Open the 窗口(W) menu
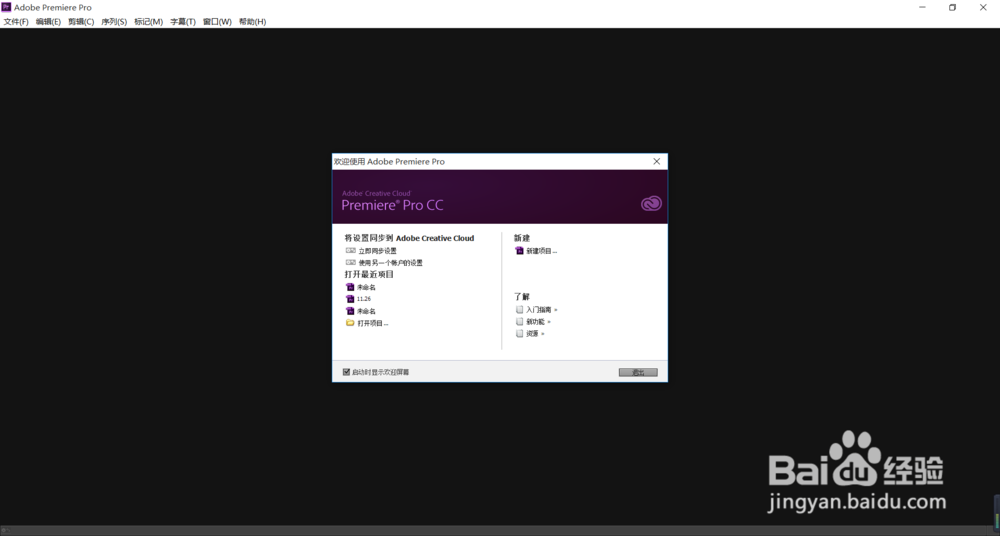Screen dimensions: 1000x536 click(217, 22)
